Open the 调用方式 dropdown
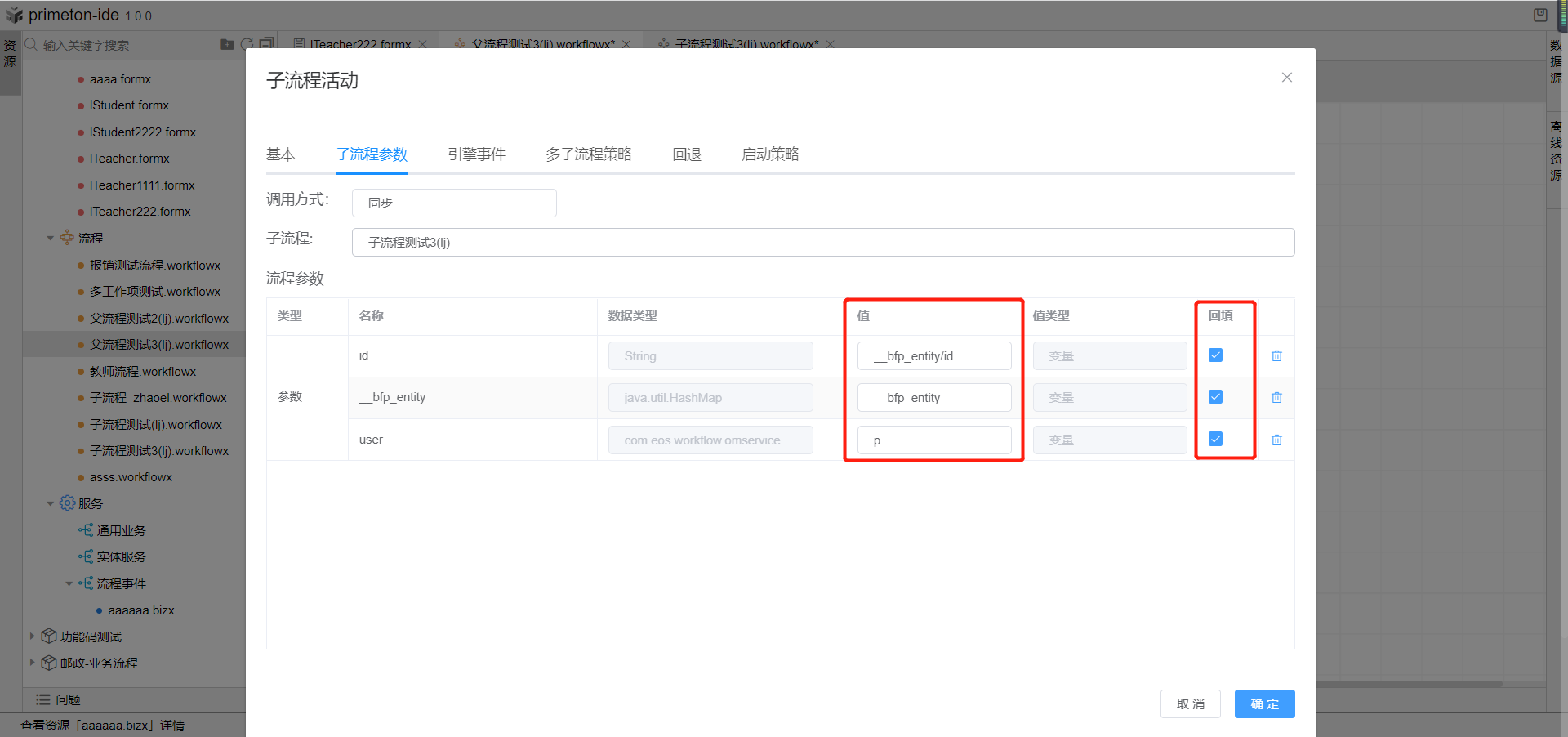 tap(454, 203)
